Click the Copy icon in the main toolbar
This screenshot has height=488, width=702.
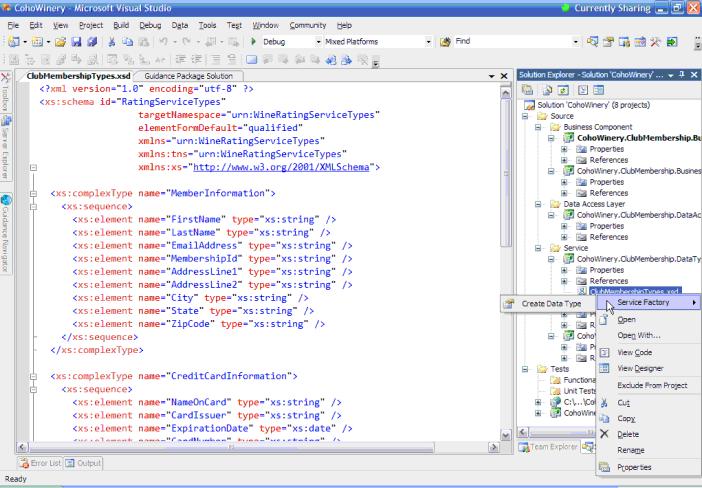point(128,42)
